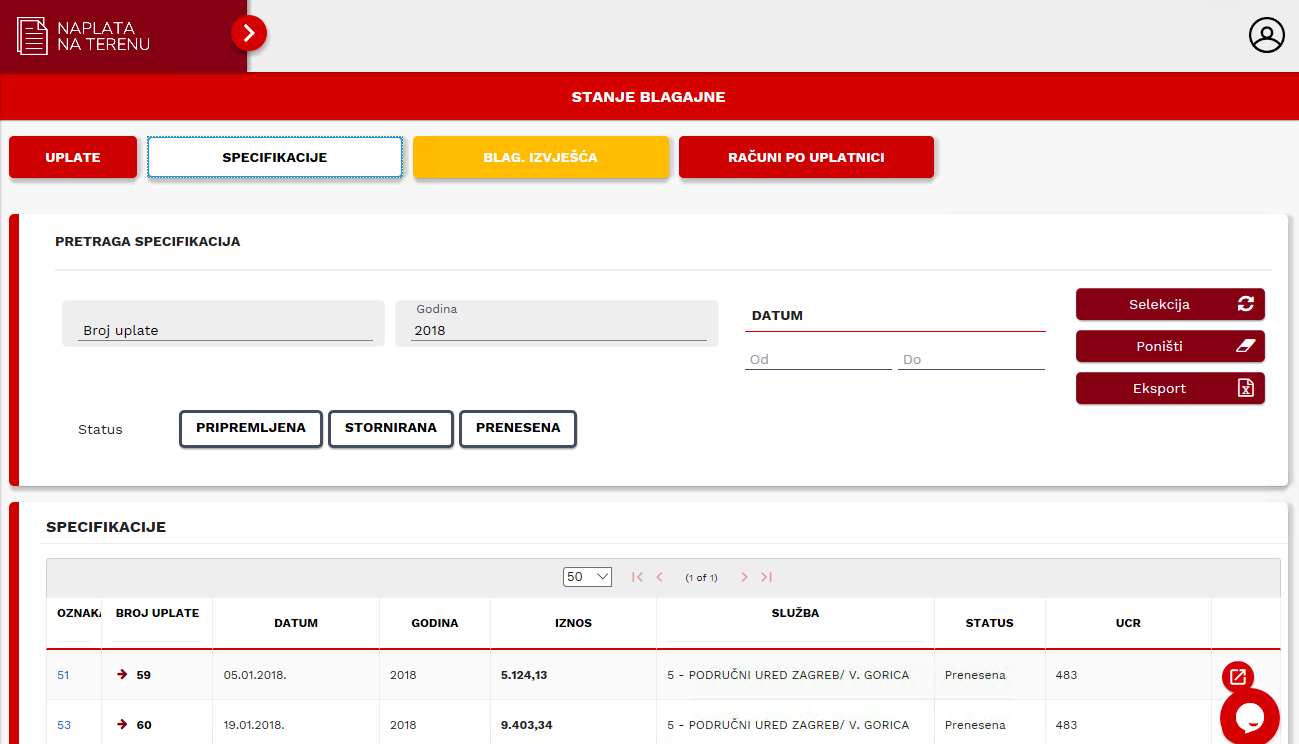
Task: Toggle the PRENESENA status filter
Action: (x=518, y=428)
